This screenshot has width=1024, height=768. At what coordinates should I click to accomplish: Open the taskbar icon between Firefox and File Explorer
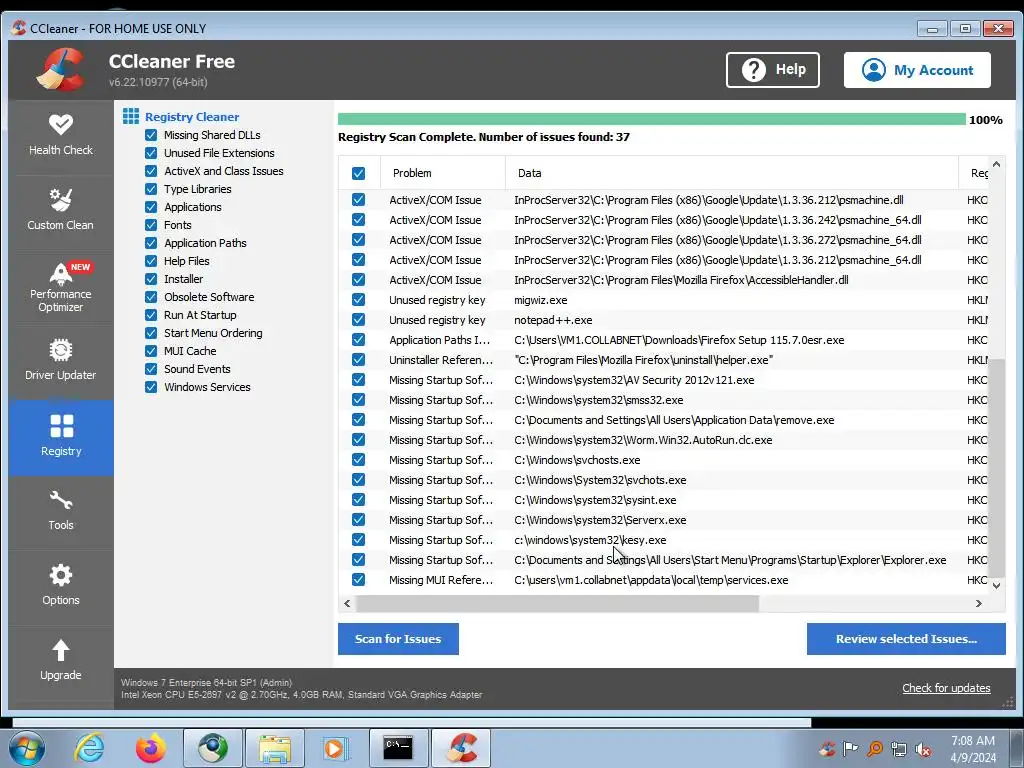pos(213,748)
